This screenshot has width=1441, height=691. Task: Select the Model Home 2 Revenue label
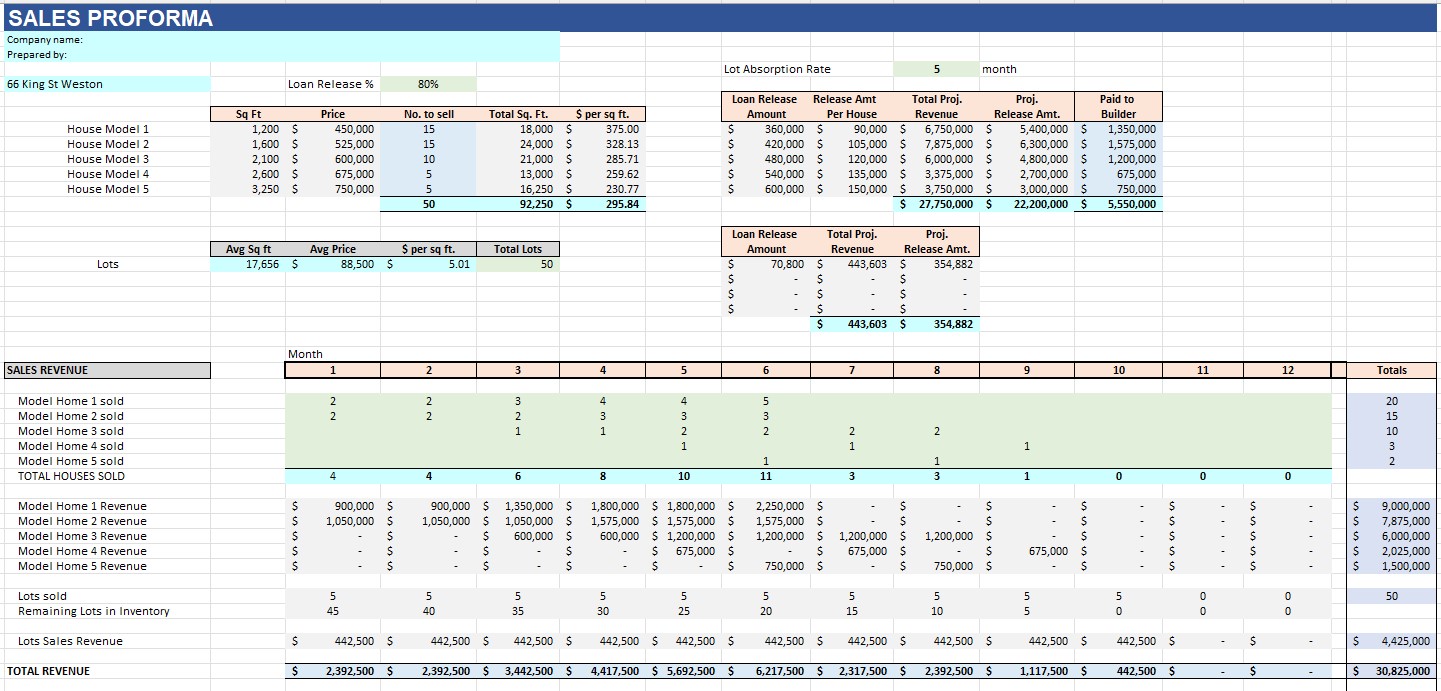point(82,521)
